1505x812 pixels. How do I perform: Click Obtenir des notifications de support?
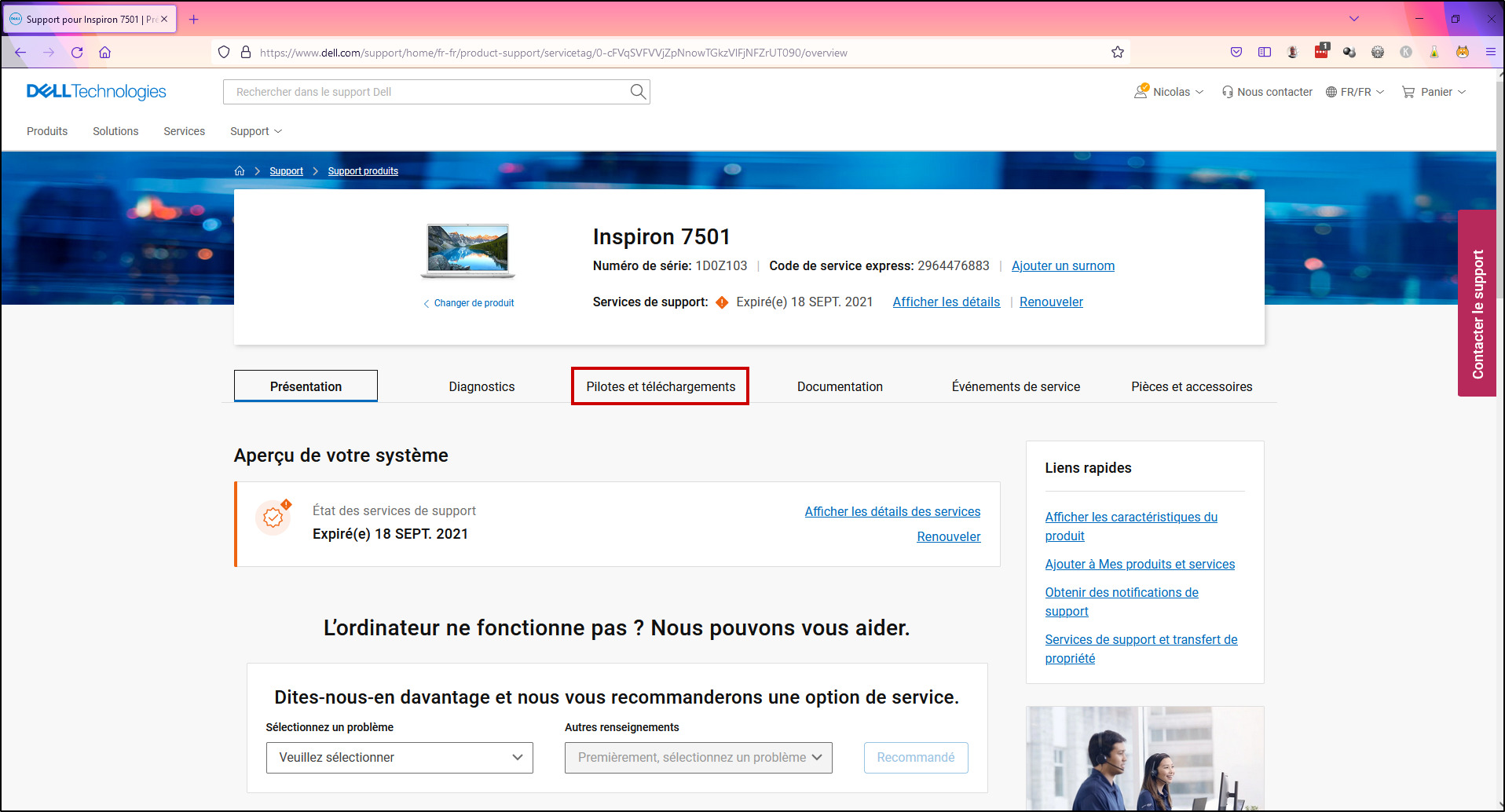click(1122, 602)
